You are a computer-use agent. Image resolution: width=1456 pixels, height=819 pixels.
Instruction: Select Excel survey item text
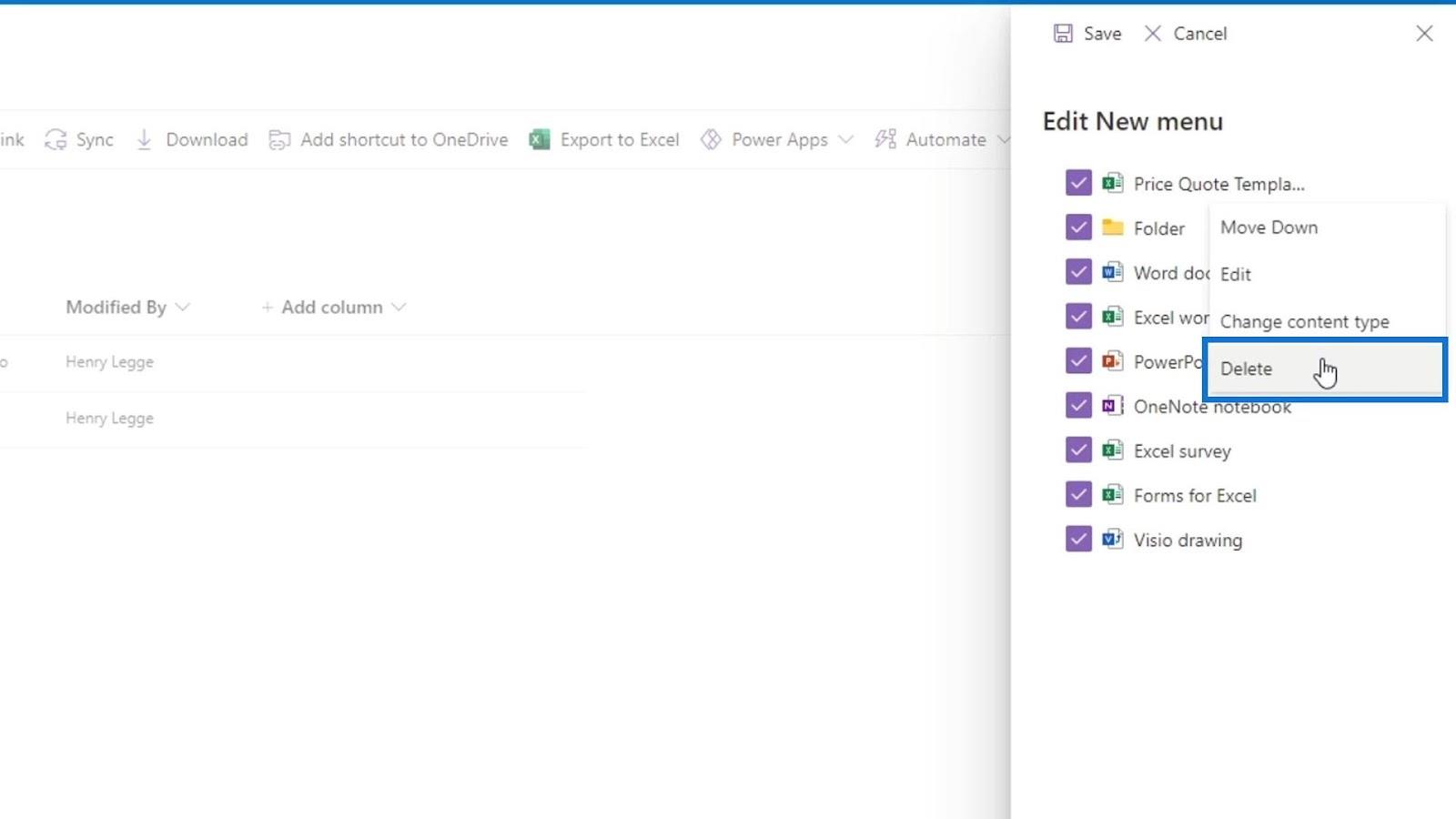click(x=1182, y=451)
